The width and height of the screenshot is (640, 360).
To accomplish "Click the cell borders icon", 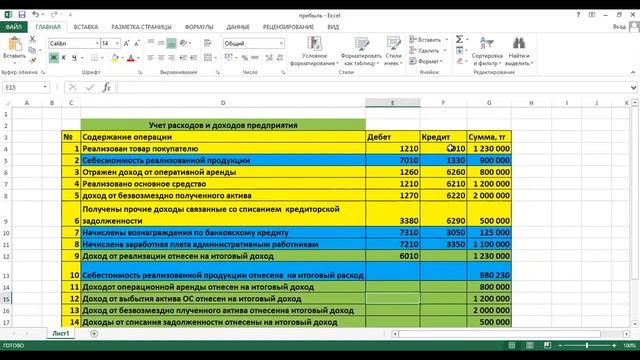I will point(94,58).
